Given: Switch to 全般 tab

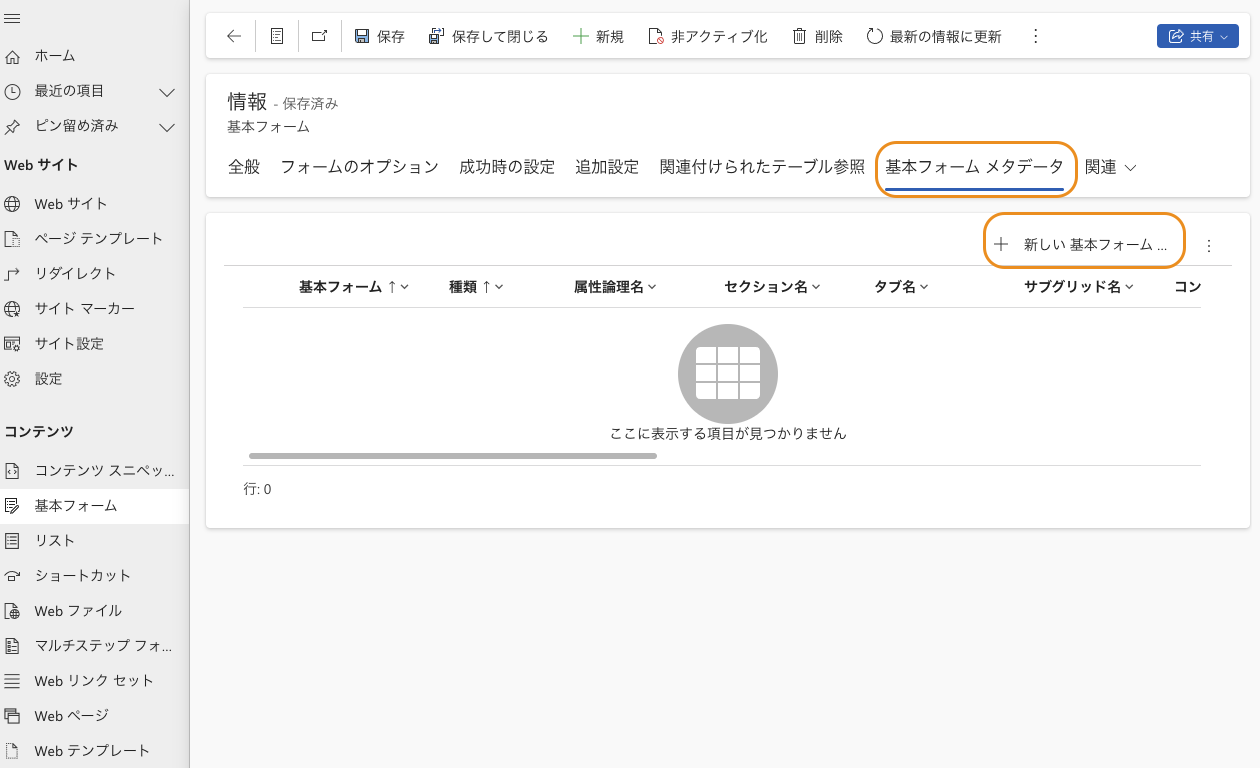Looking at the screenshot, I should [x=244, y=167].
